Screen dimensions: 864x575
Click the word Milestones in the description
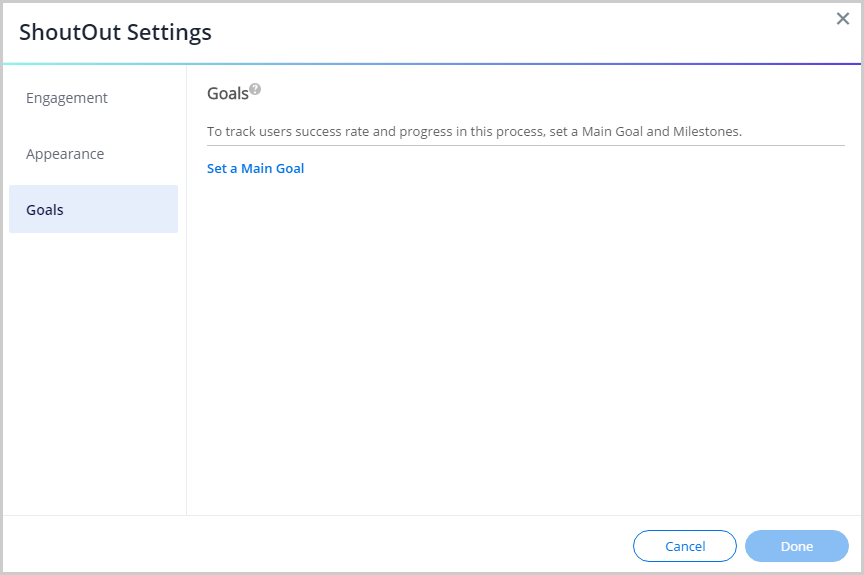[705, 131]
